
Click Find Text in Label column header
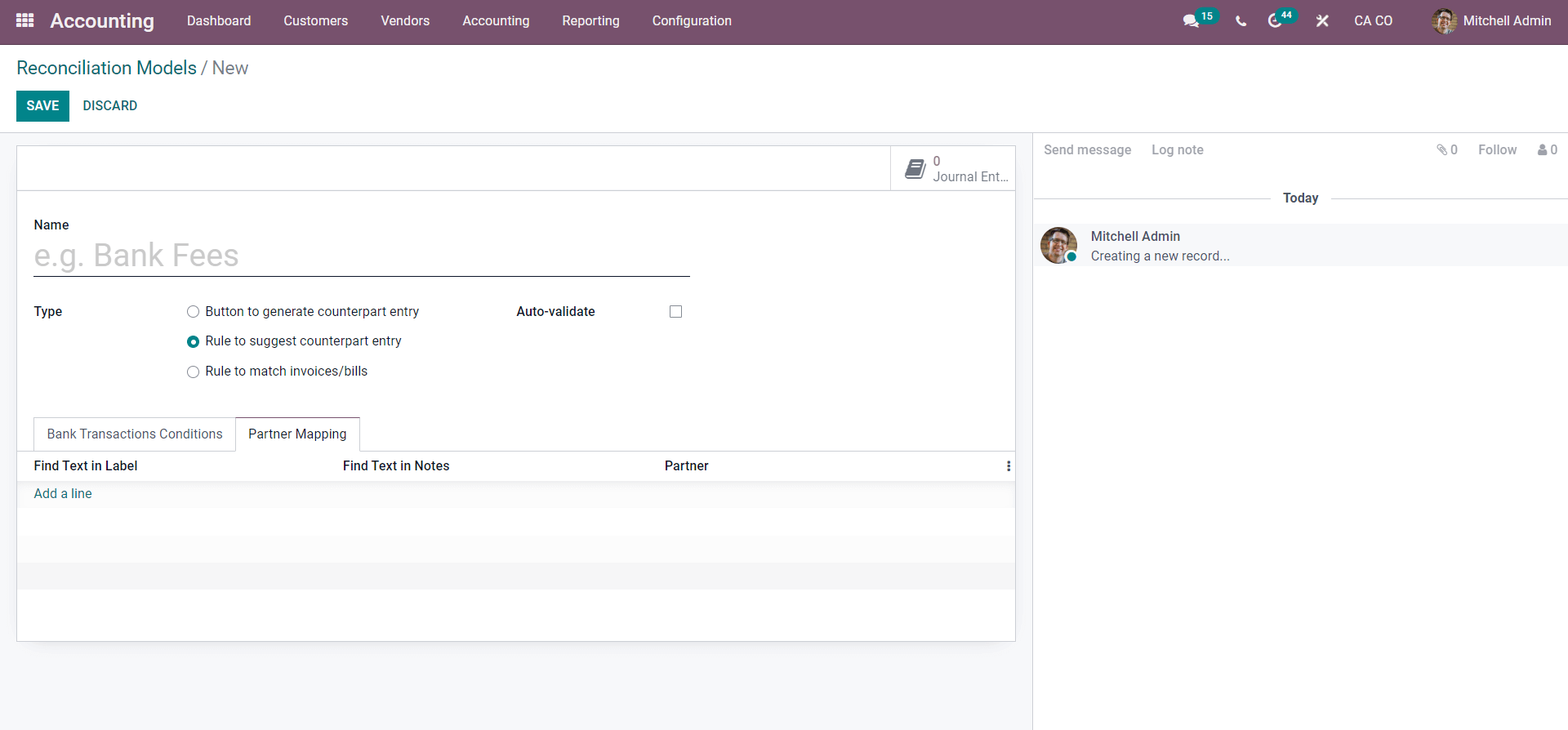pyautogui.click(x=86, y=466)
